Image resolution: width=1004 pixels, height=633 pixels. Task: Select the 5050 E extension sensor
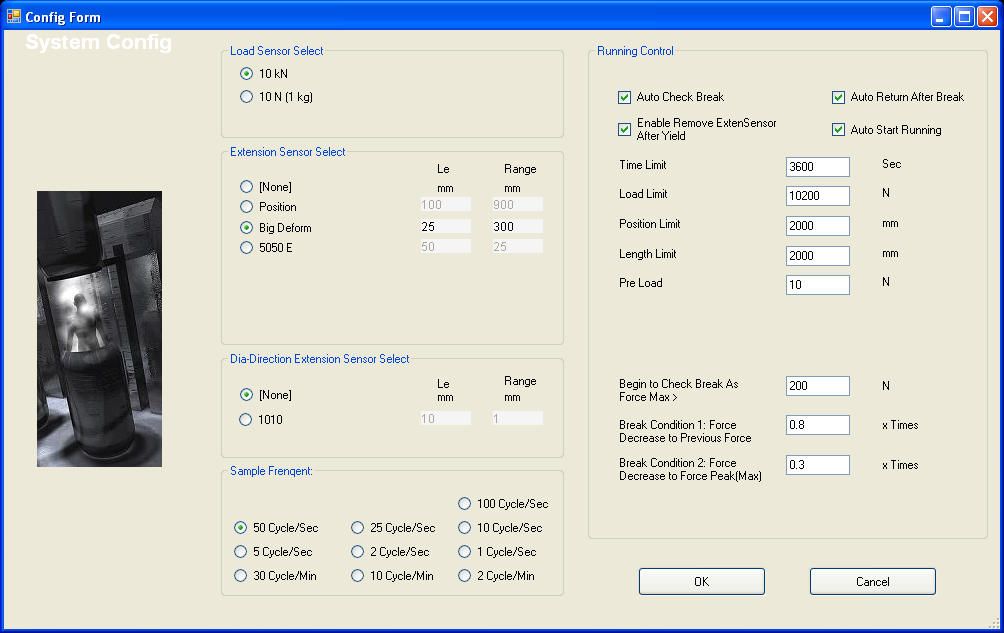[x=247, y=248]
